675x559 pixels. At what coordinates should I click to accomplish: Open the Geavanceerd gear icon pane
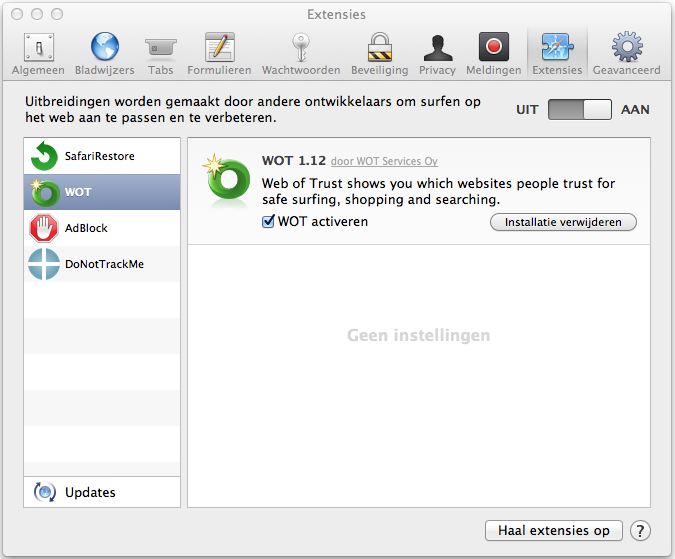pos(626,54)
